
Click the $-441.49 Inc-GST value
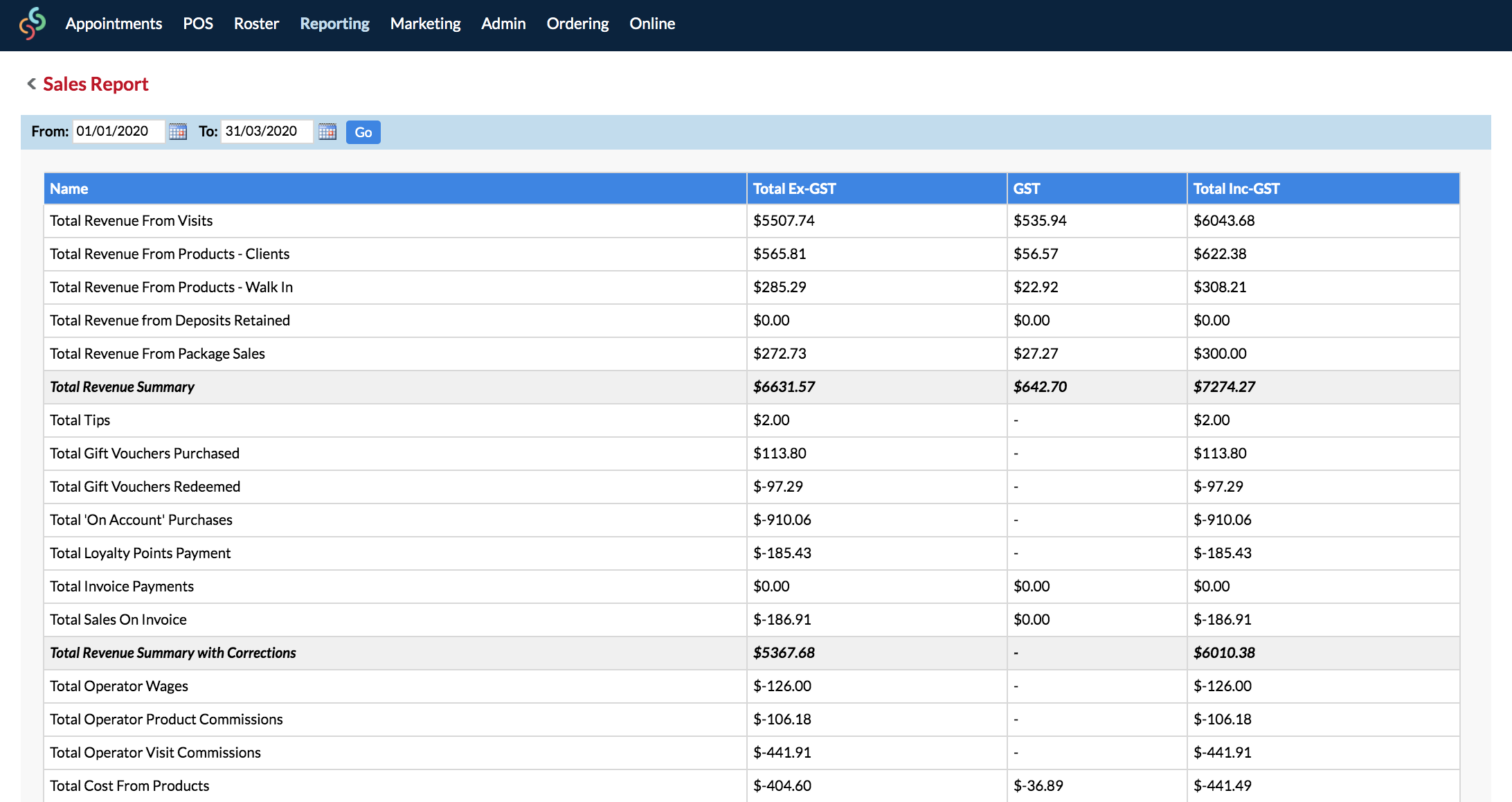(1223, 786)
